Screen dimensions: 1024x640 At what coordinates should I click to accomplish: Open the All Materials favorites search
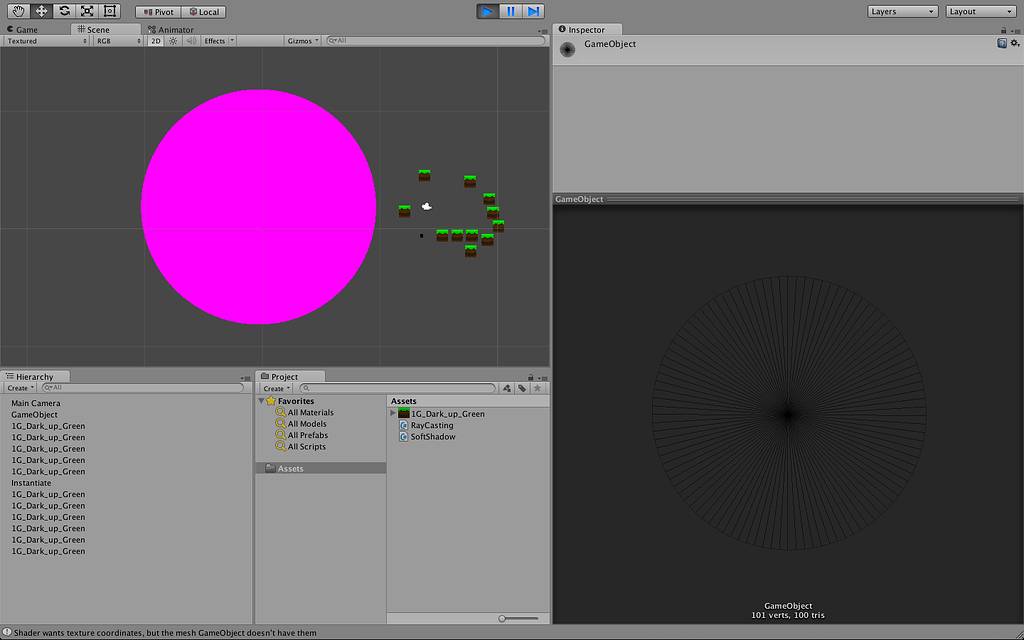(x=311, y=411)
